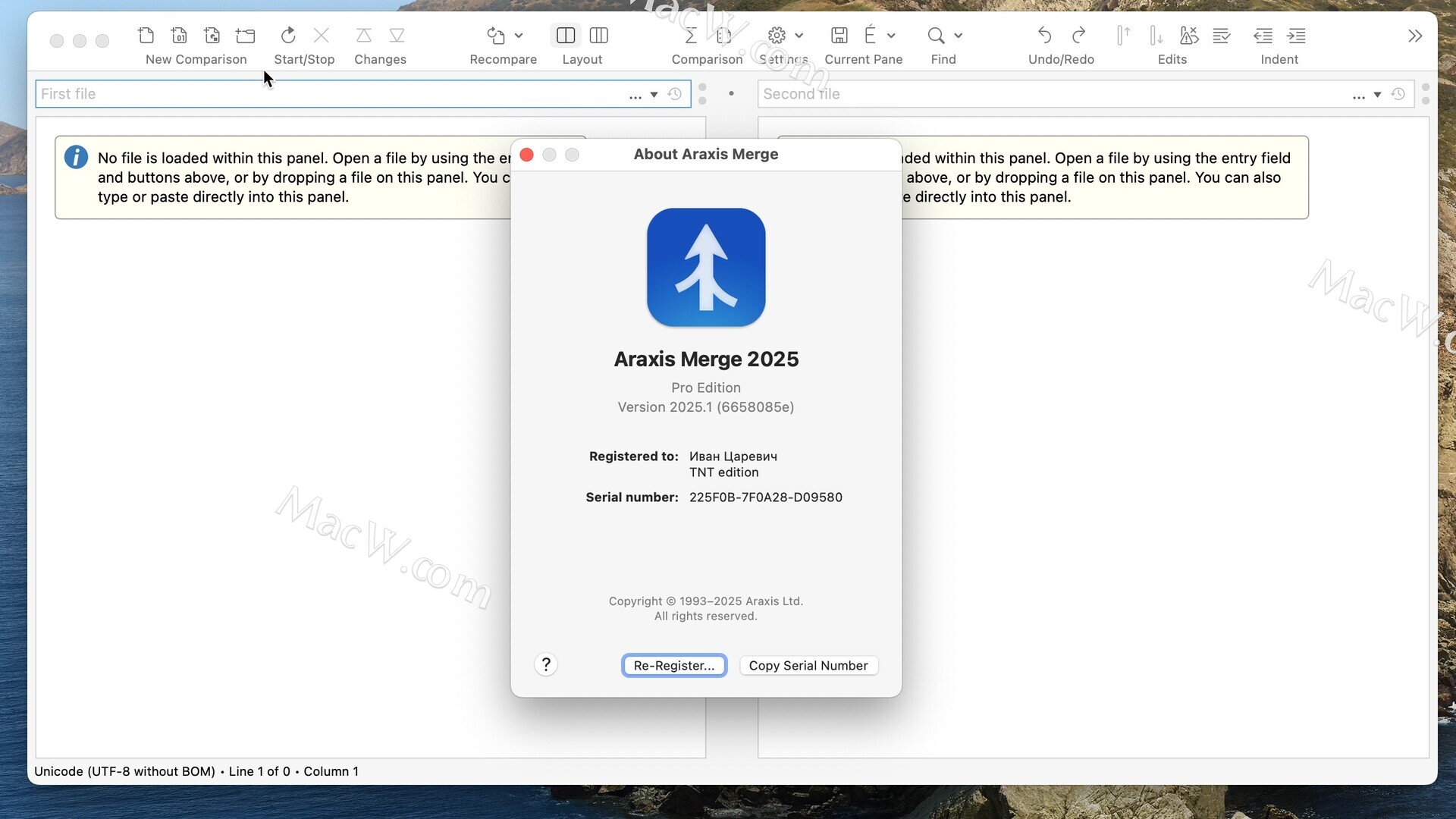The height and width of the screenshot is (819, 1456).
Task: Click the character encoding (É) icon
Action: click(x=870, y=34)
